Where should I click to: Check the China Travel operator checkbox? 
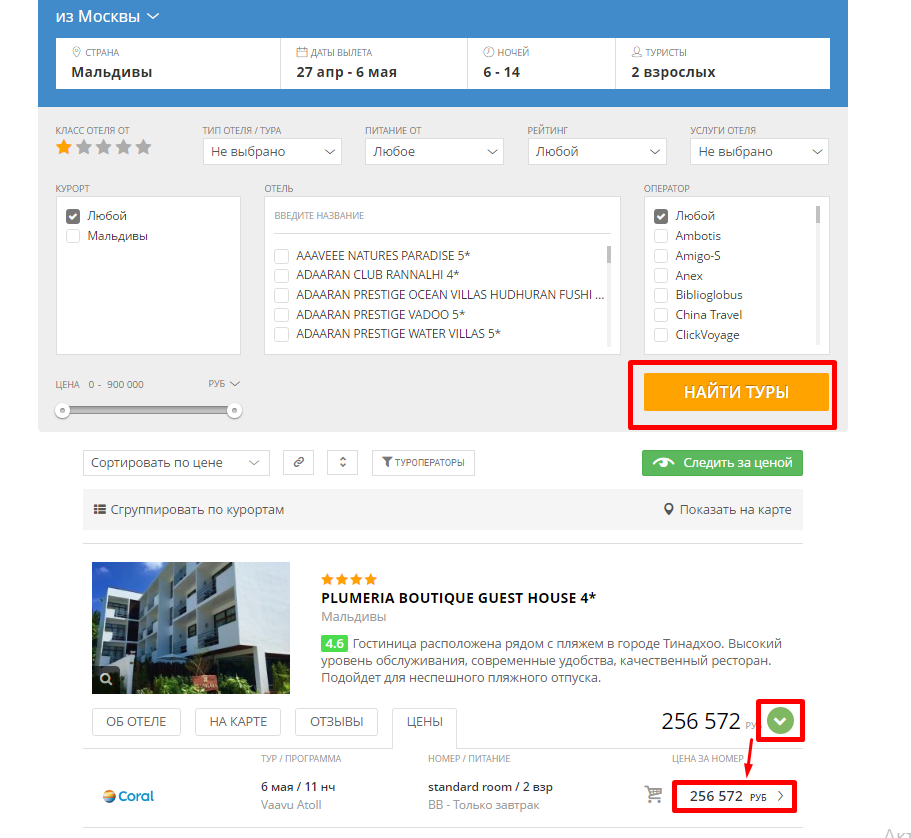point(661,315)
